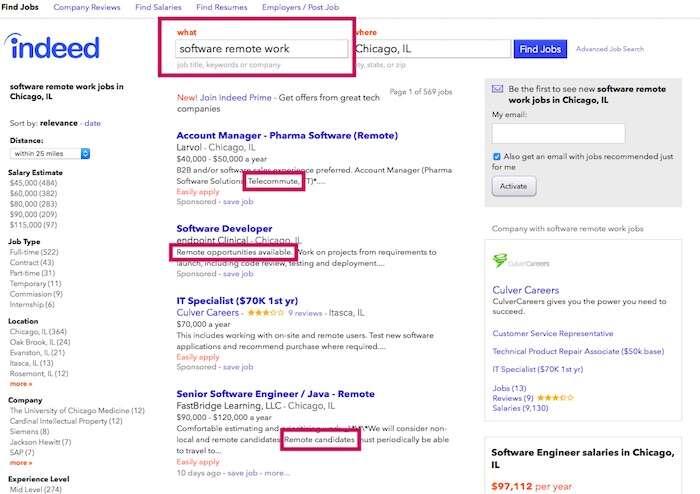
Task: Open the Software Developer job listing
Action: [x=224, y=228]
